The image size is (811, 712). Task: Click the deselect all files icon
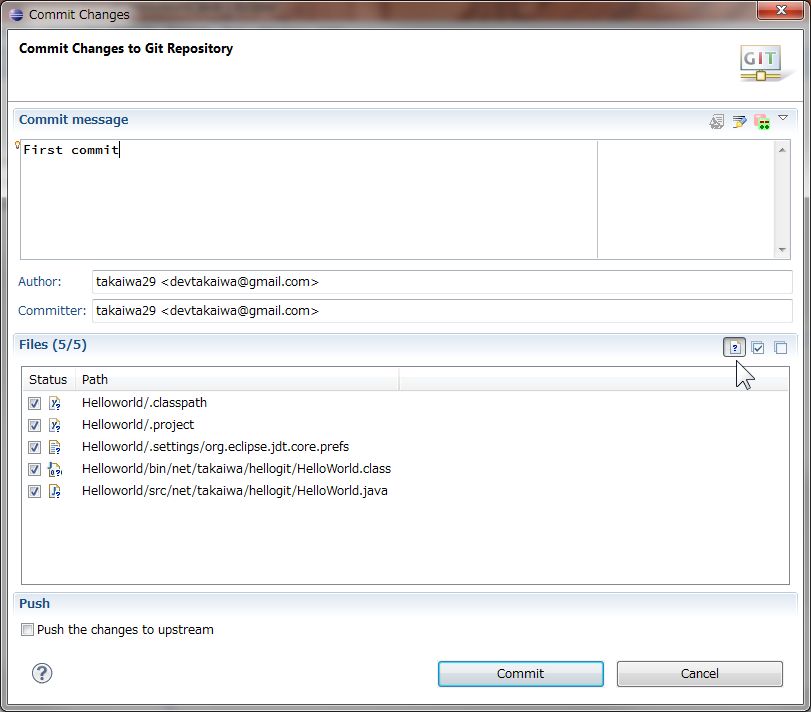780,347
